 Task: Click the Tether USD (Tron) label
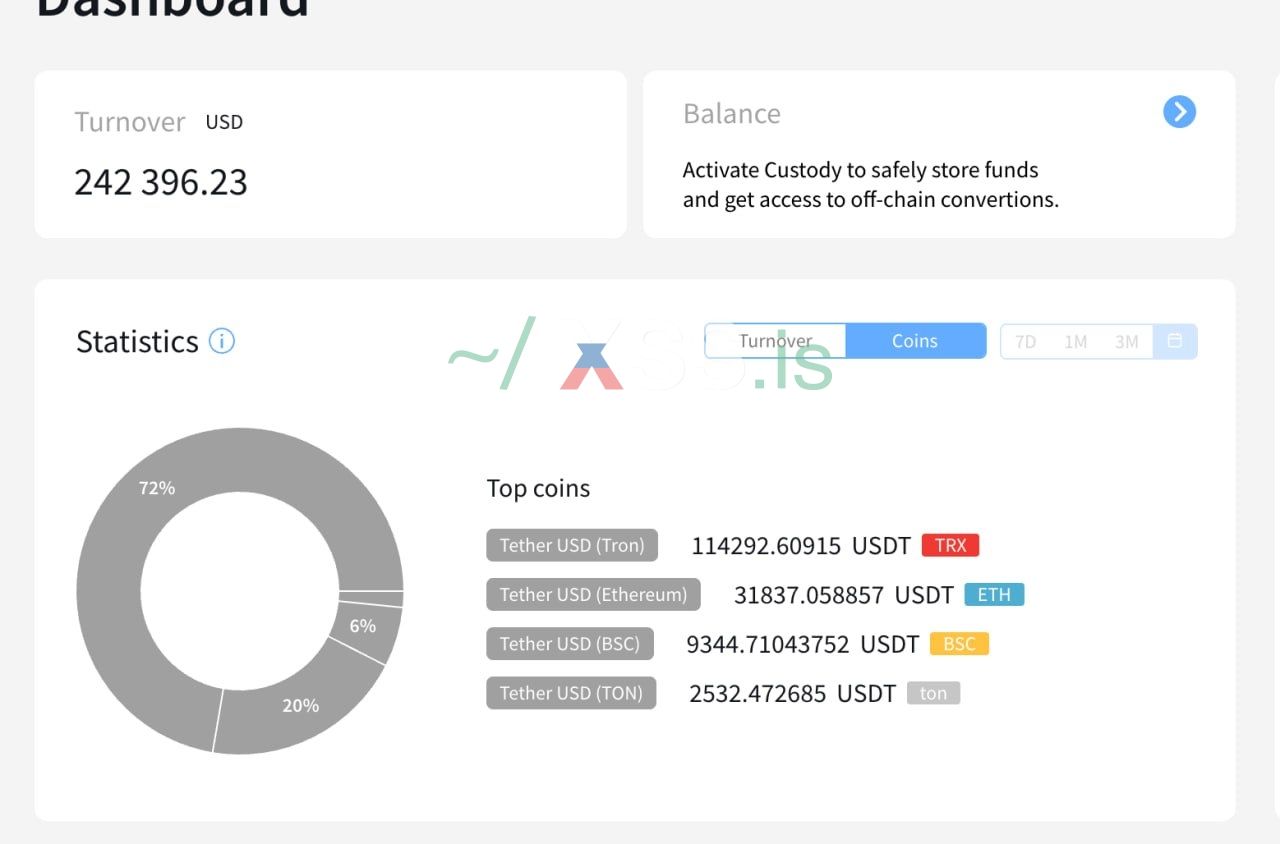[x=572, y=545]
